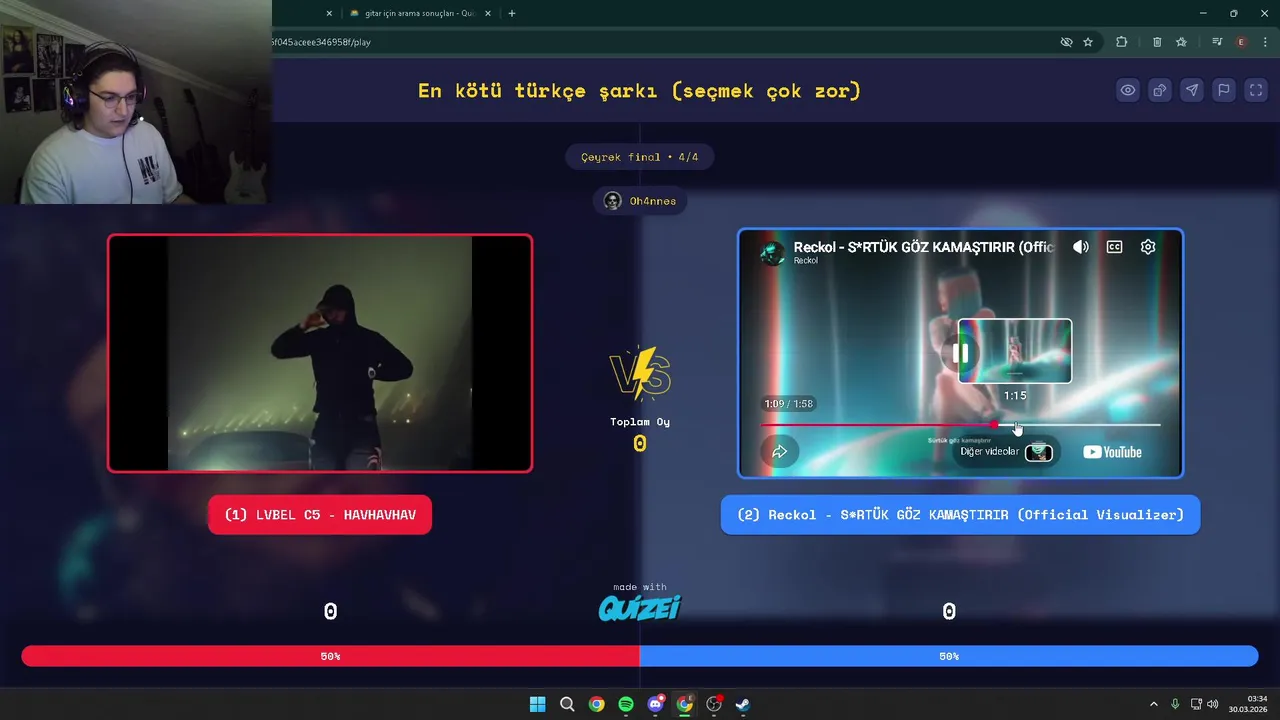Click the paper plane share icon
This screenshot has width=1280, height=720.
(x=1192, y=90)
